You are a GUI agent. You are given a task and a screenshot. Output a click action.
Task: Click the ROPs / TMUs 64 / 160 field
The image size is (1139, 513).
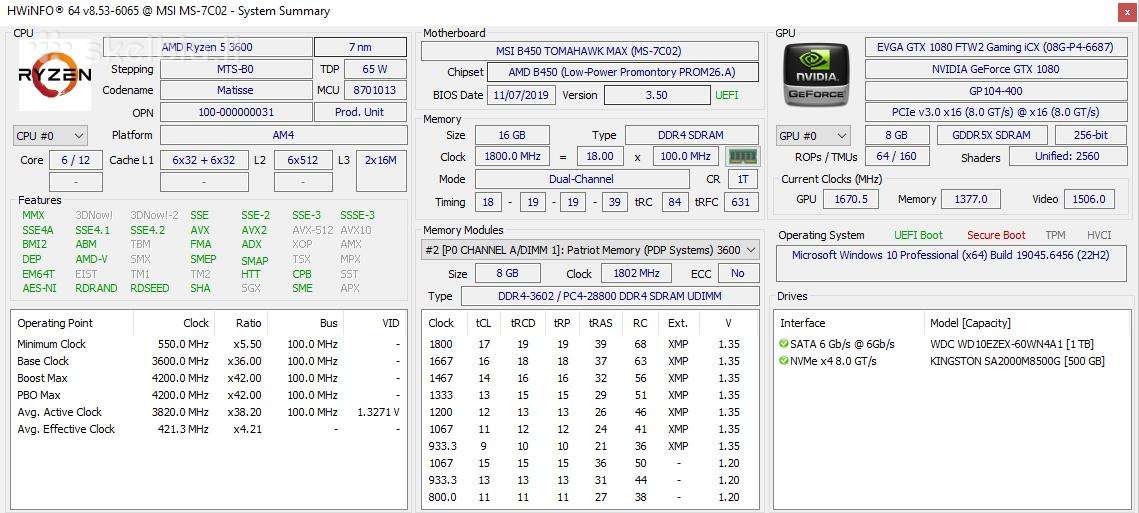897,156
